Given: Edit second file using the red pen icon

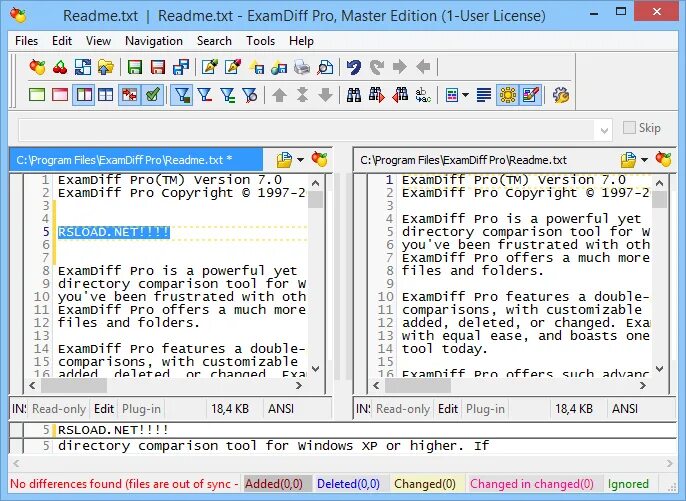Looking at the screenshot, I should tap(233, 67).
